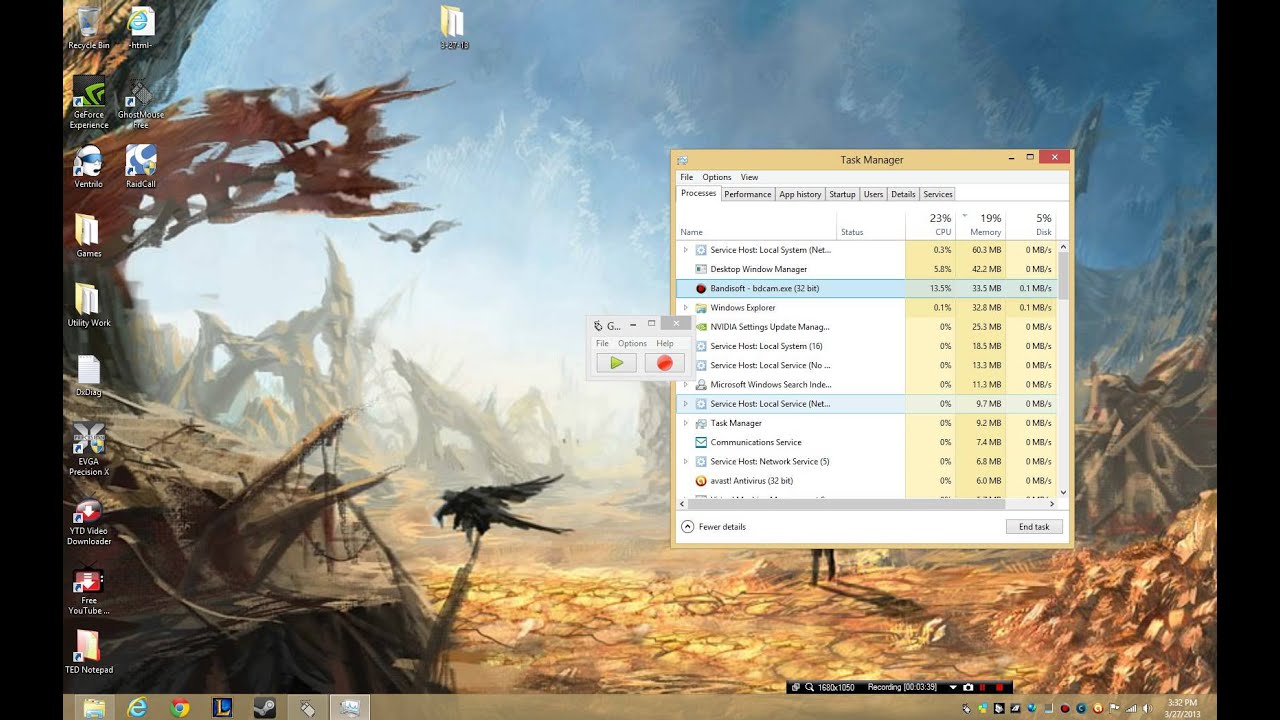This screenshot has height=720, width=1280.
Task: Sort processes by CPU column header
Action: (x=930, y=224)
